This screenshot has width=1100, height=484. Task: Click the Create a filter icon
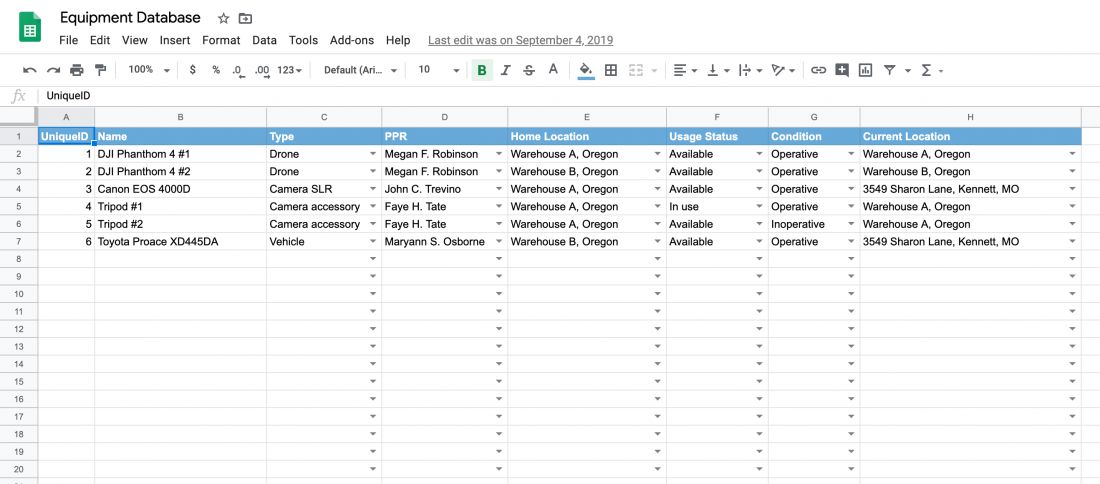(890, 70)
